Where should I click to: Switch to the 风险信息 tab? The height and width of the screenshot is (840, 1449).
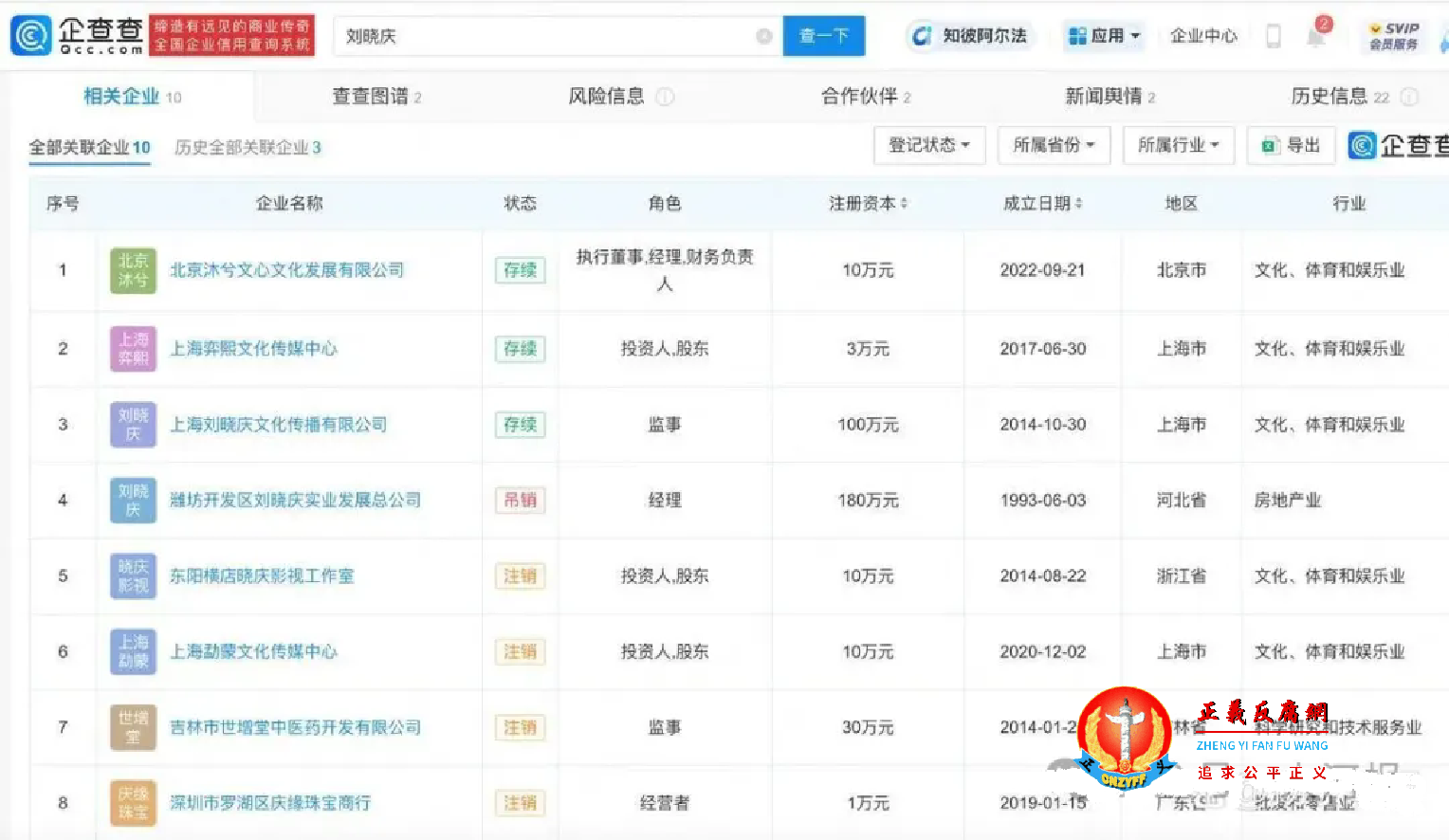click(610, 96)
